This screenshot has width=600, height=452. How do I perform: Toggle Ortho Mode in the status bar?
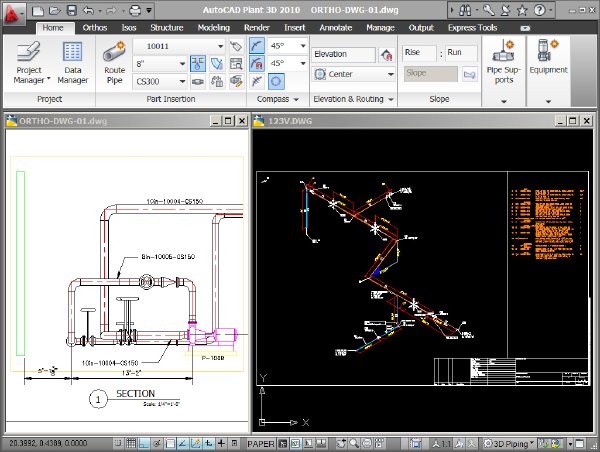[x=144, y=444]
